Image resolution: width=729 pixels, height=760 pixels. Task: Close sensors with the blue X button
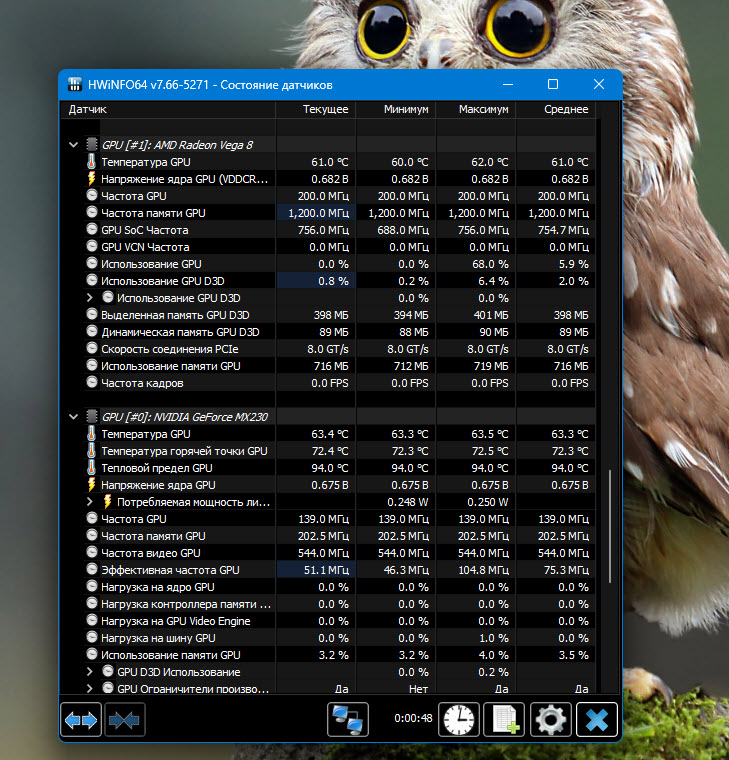pos(597,720)
